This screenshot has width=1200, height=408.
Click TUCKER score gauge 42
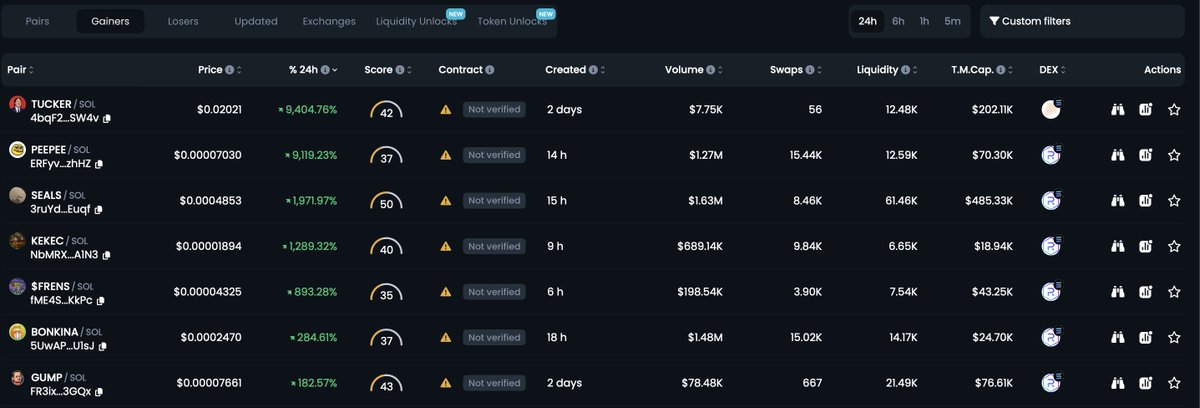tap(386, 112)
